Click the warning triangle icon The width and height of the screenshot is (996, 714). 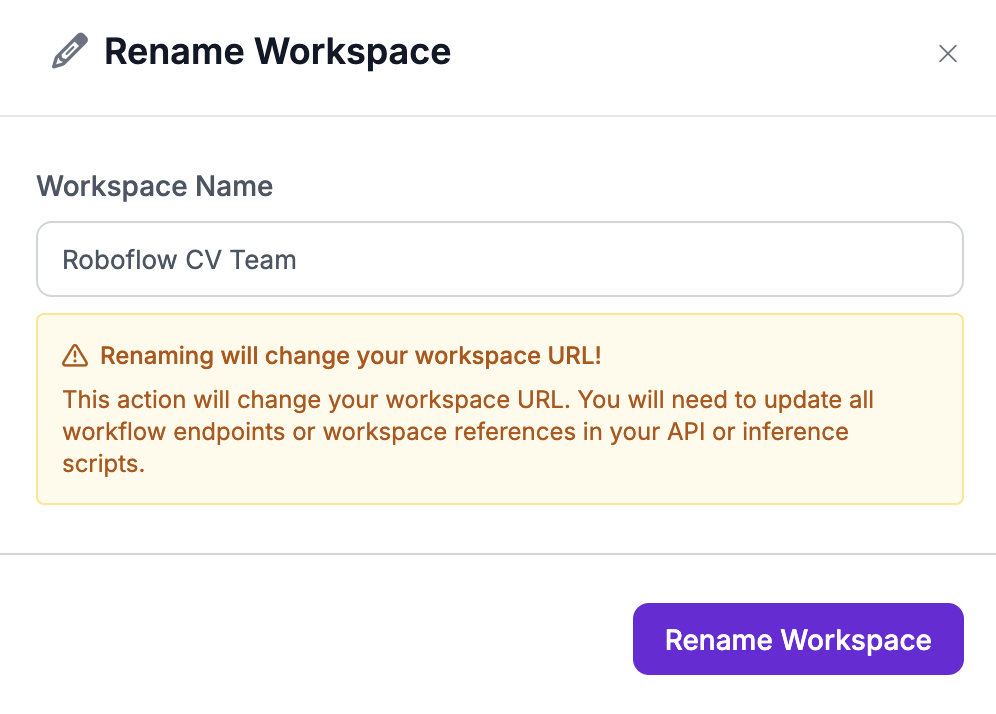click(75, 356)
